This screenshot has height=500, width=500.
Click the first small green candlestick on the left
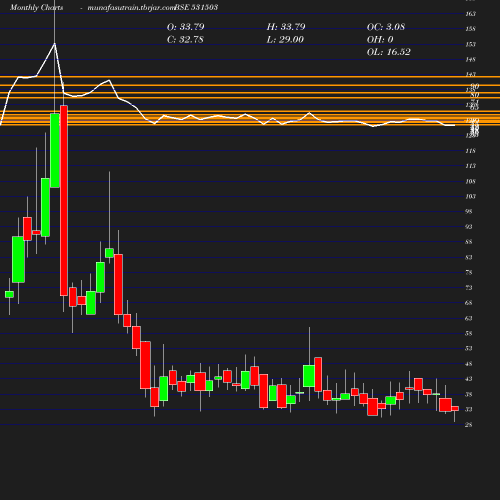pyautogui.click(x=9, y=294)
